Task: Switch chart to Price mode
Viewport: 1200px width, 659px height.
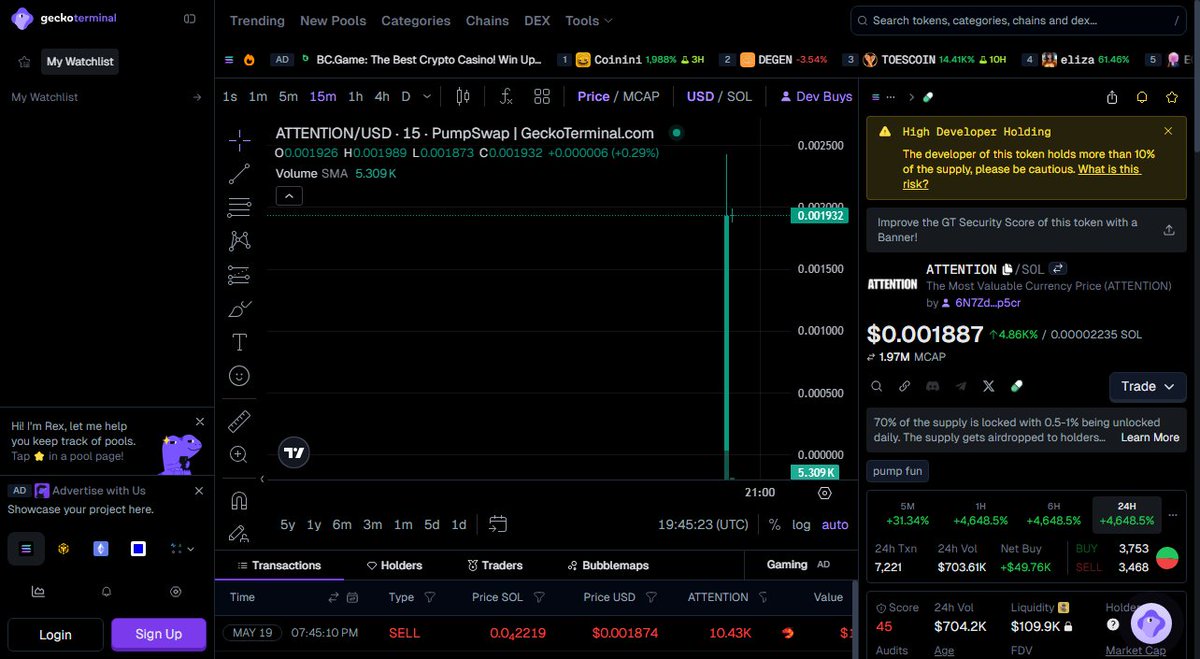Action: (x=593, y=97)
